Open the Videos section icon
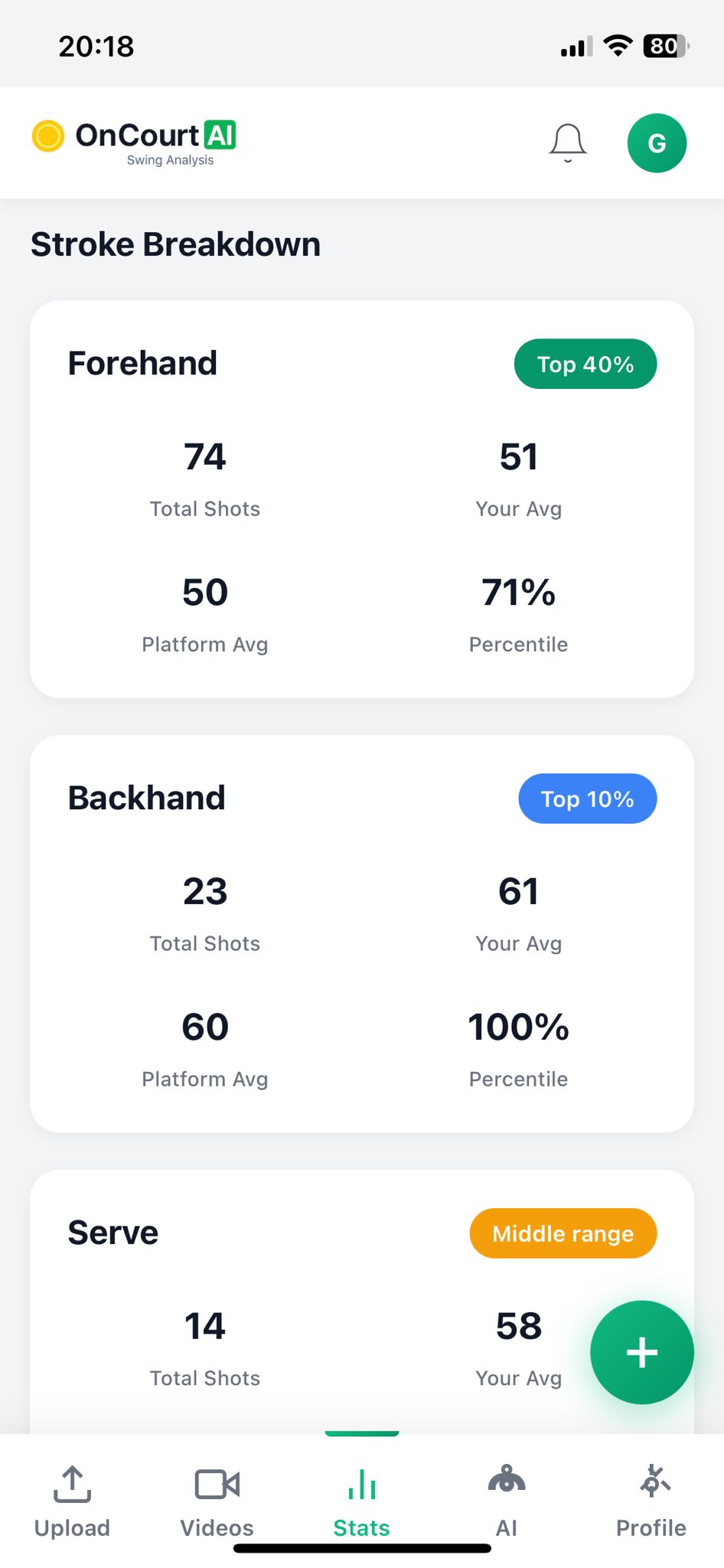The height and width of the screenshot is (1568, 724). tap(217, 1482)
